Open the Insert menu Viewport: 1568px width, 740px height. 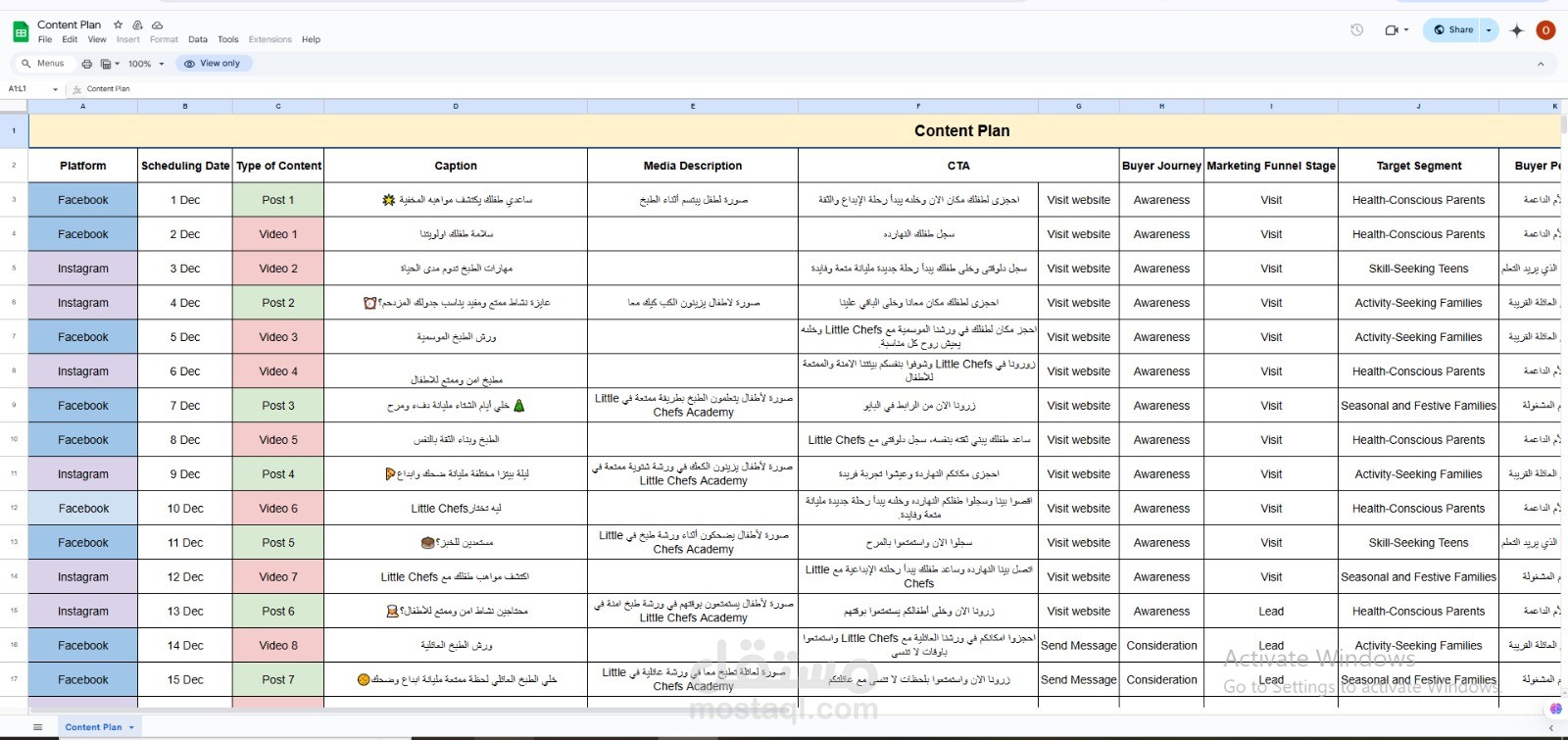(128, 40)
